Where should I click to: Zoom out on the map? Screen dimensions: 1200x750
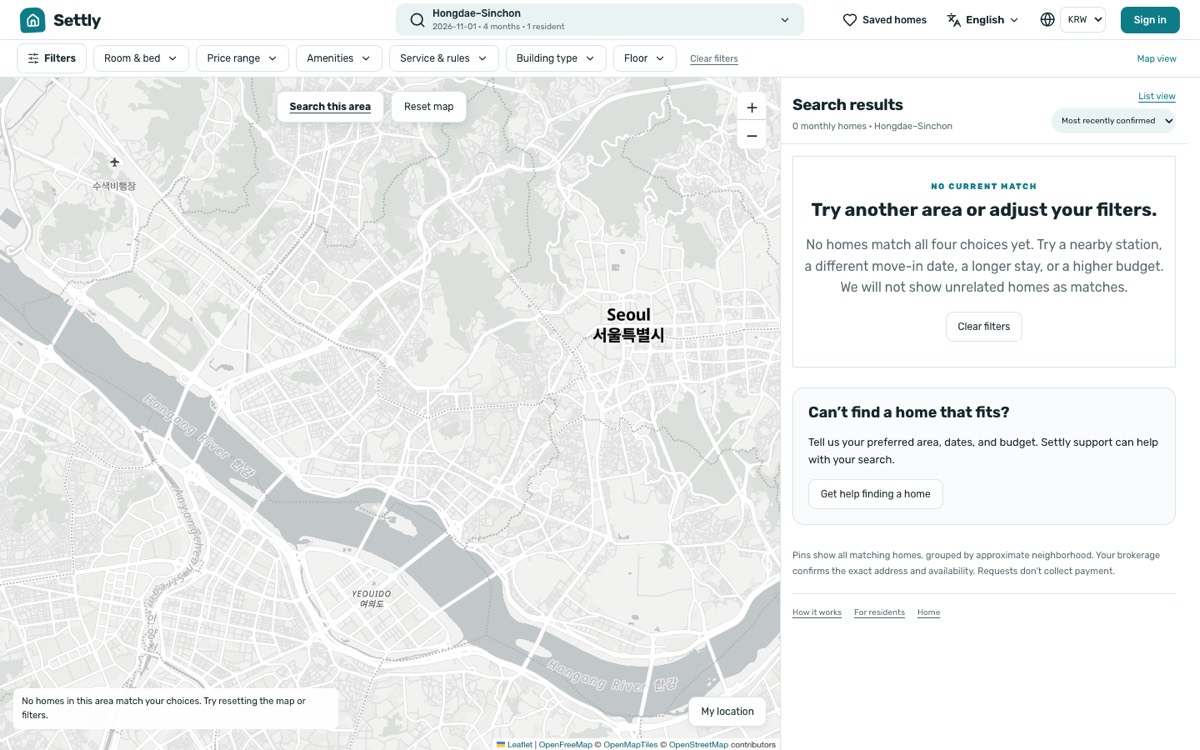click(752, 136)
